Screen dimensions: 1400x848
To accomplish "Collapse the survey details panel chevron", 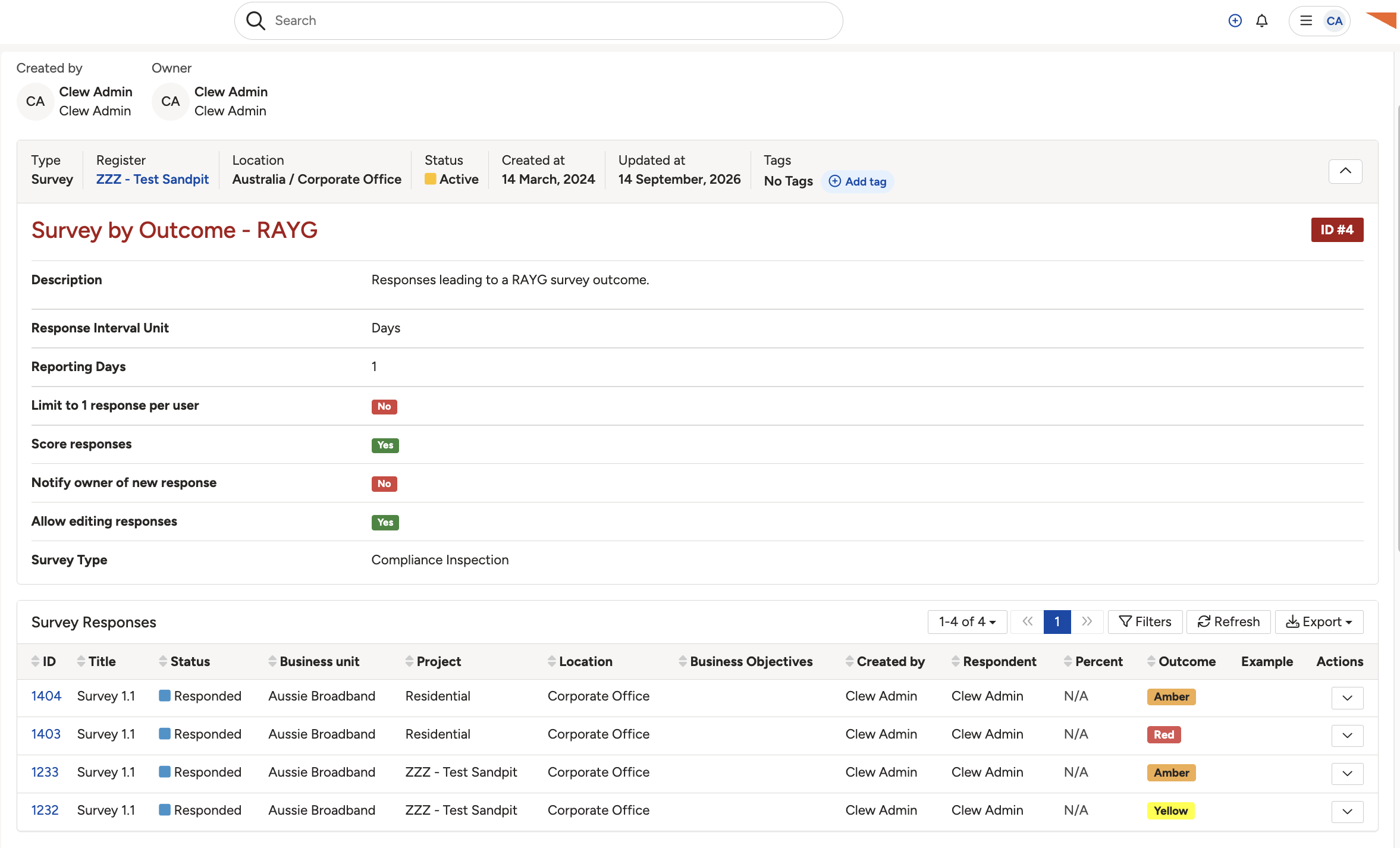I will [x=1345, y=171].
